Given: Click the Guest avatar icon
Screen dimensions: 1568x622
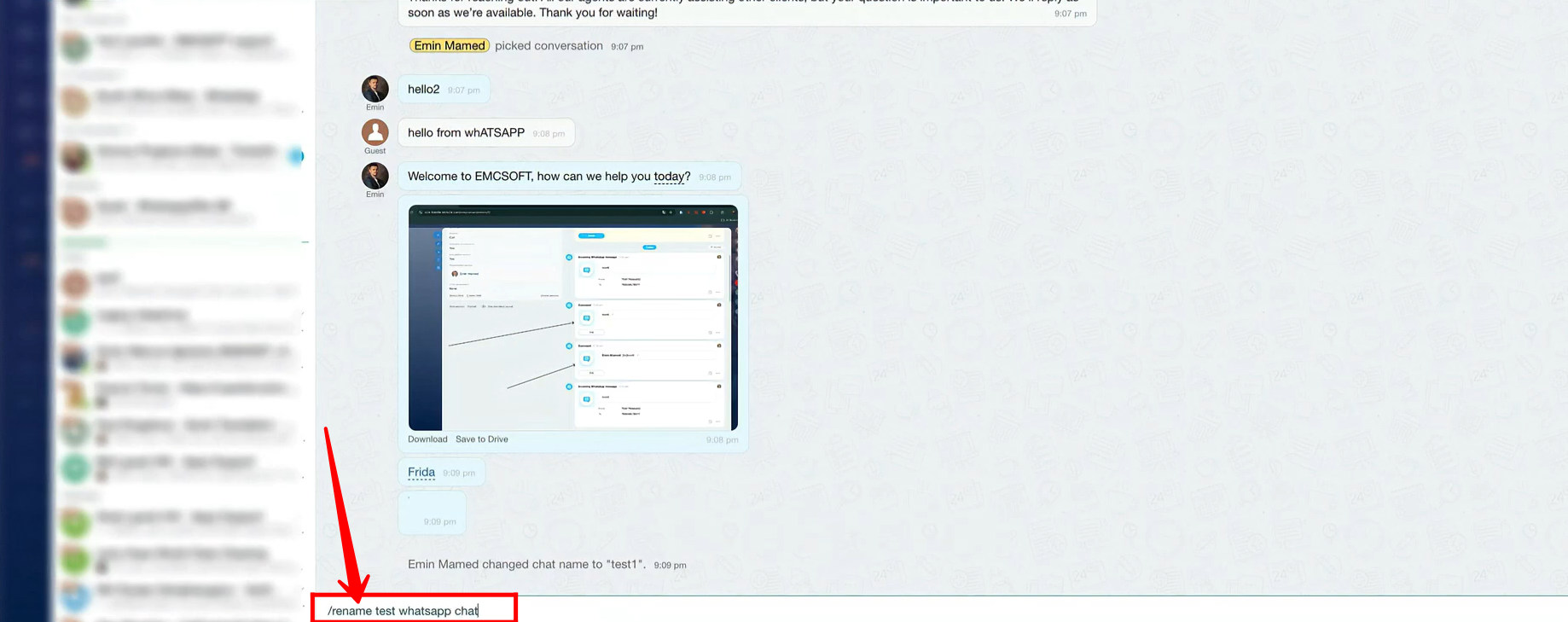Looking at the screenshot, I should pyautogui.click(x=375, y=132).
